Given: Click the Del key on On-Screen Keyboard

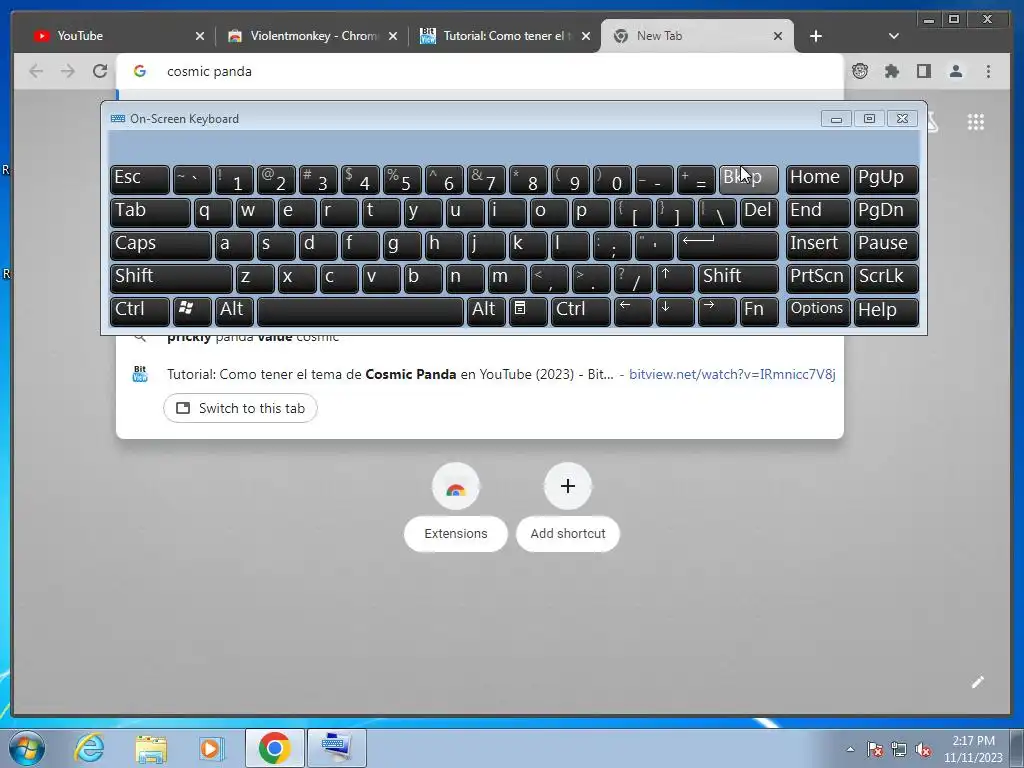Looking at the screenshot, I should point(760,212).
